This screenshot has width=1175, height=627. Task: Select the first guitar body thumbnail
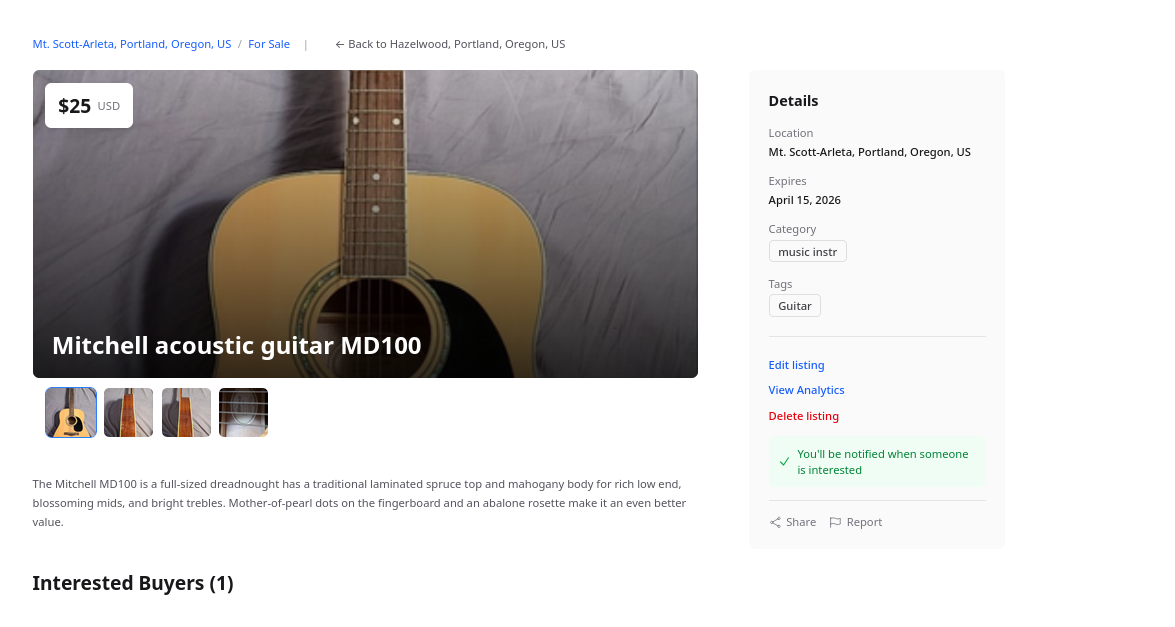(x=70, y=412)
